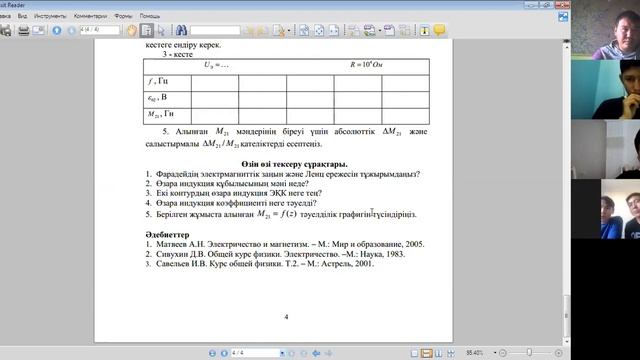This screenshot has width=640, height=360.
Task: Enable continuous facing view mode
Action: (451, 353)
